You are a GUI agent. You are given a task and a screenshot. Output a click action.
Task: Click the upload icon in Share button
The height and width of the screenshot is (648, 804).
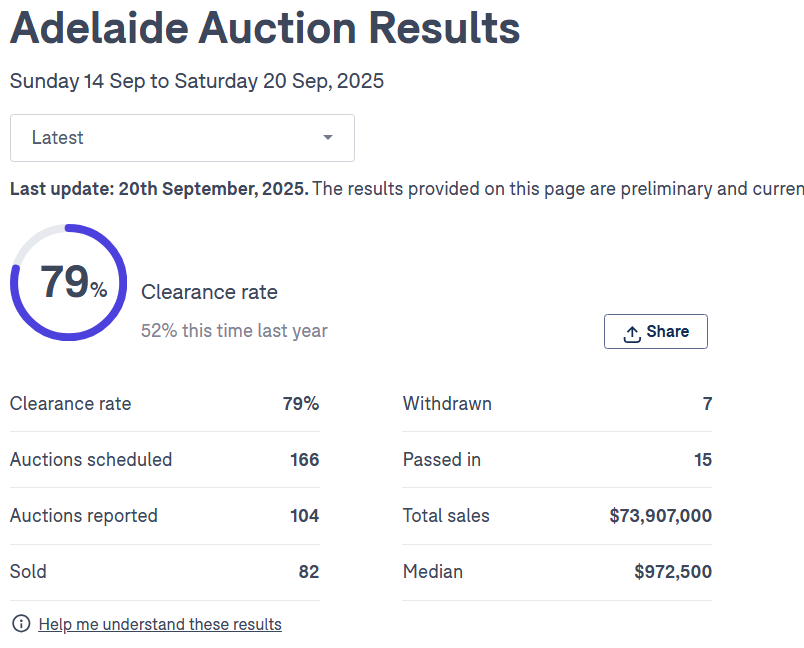pyautogui.click(x=632, y=333)
